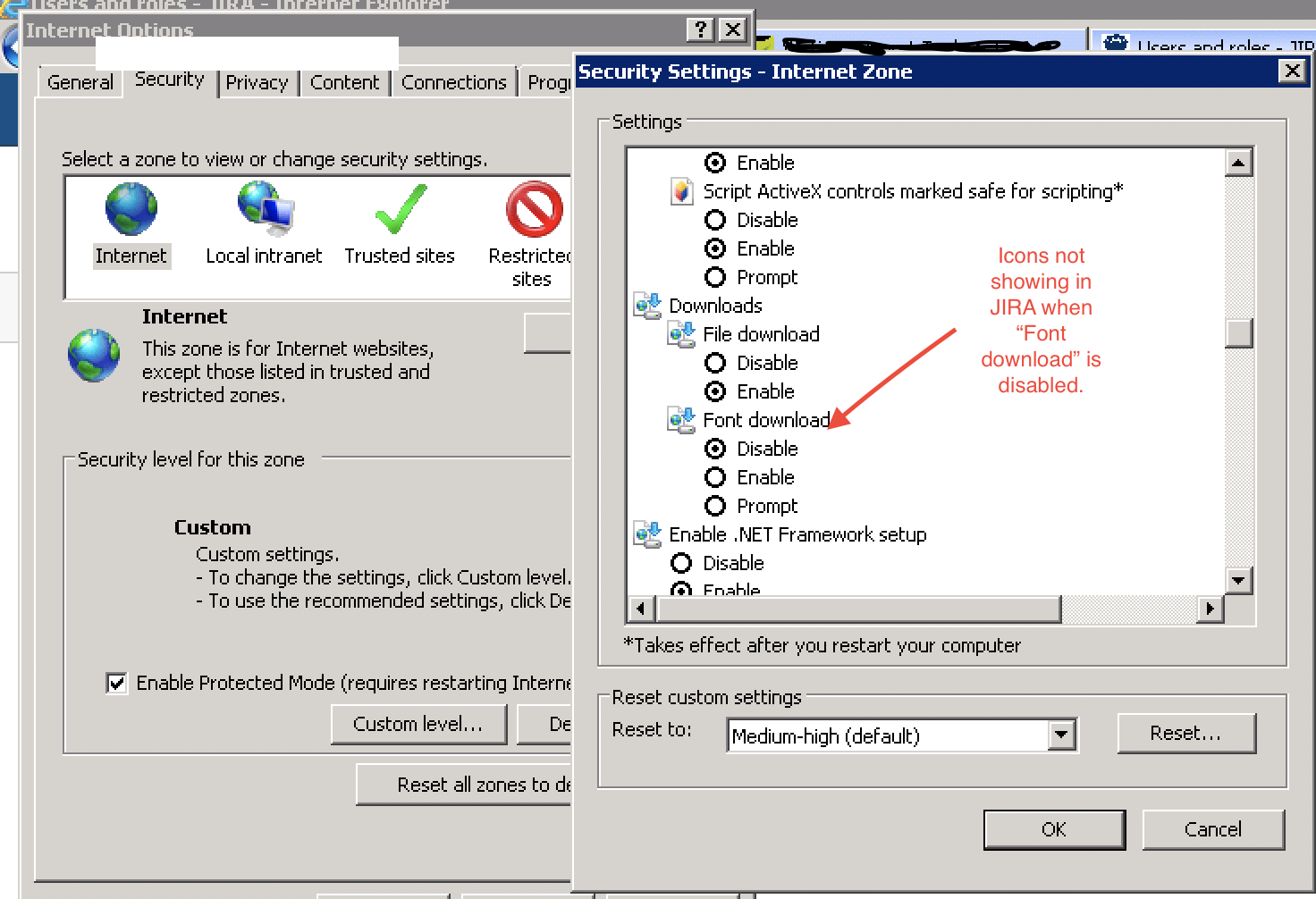
Task: Enable the Font download radio button
Action: (x=715, y=477)
